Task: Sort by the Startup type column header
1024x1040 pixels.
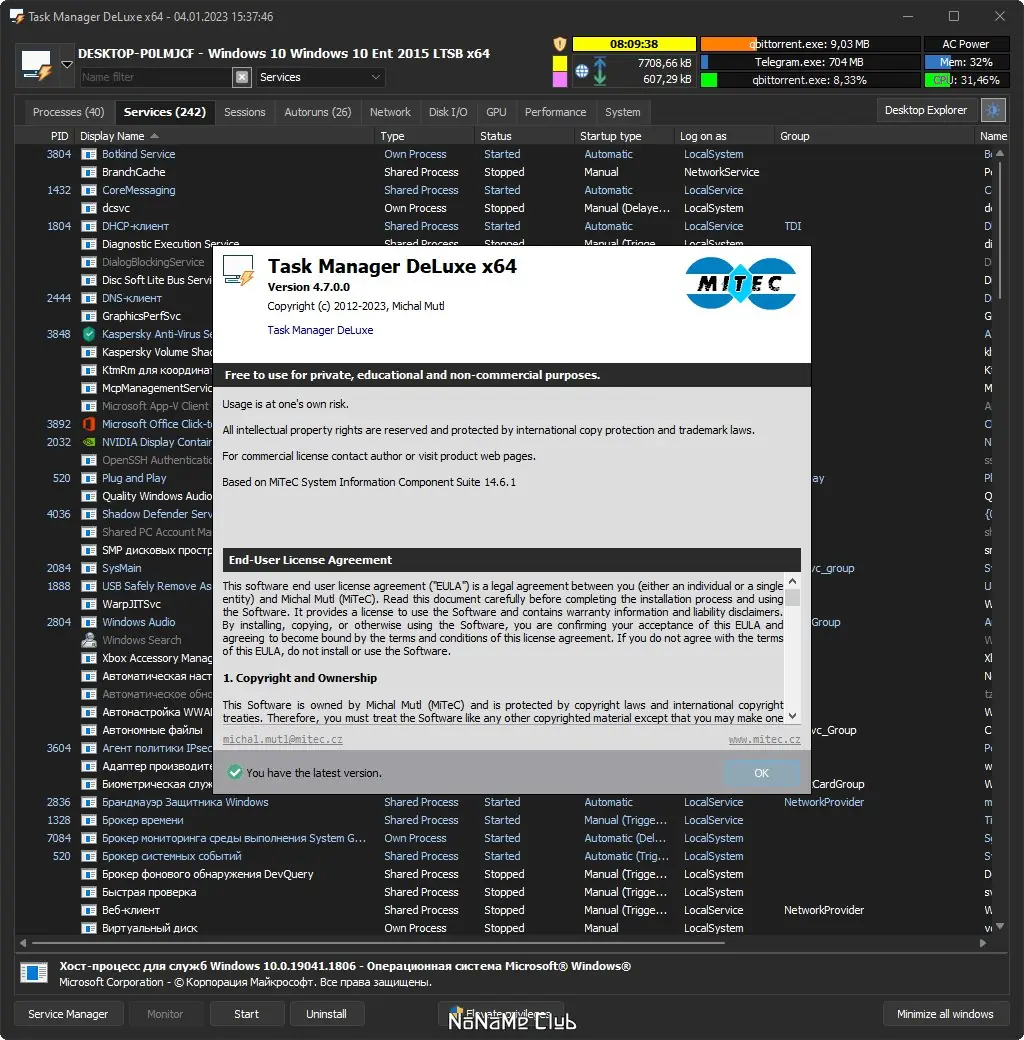Action: 625,136
